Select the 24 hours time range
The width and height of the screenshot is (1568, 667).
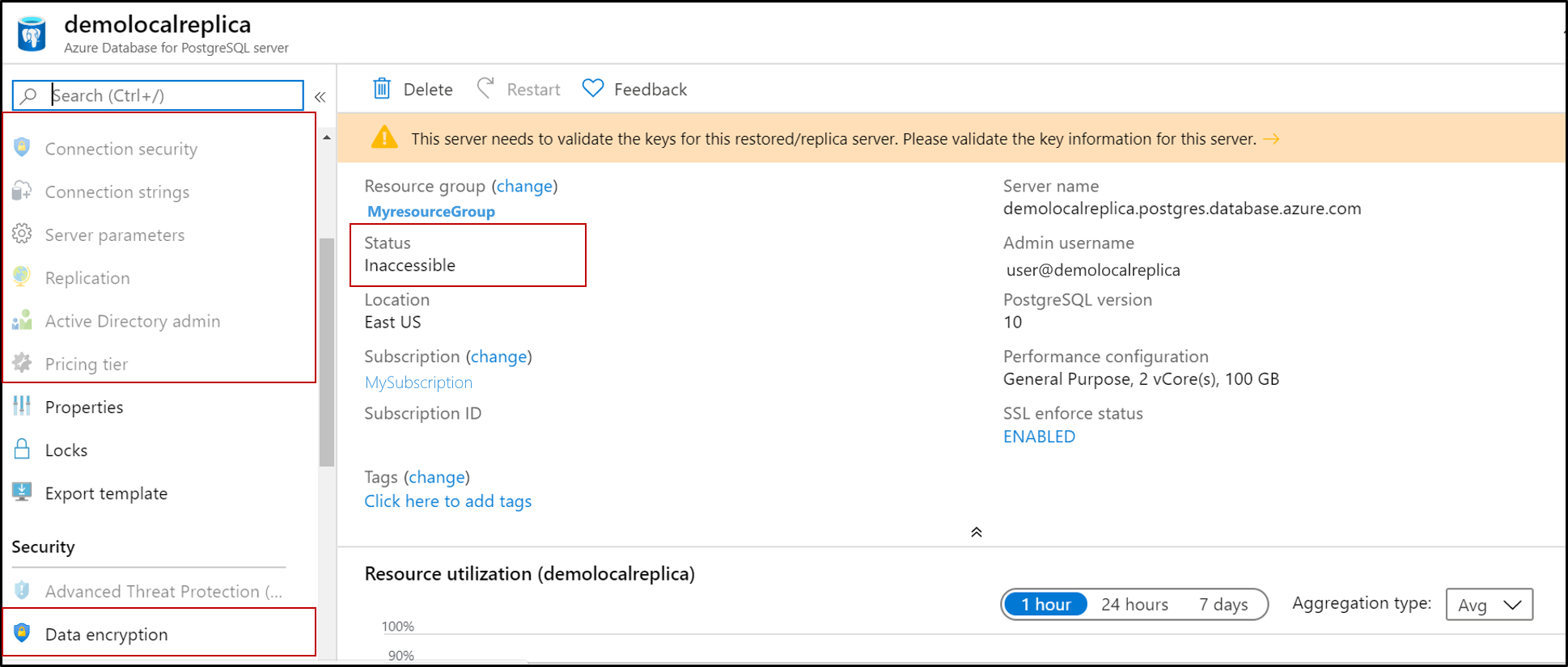point(1134,604)
